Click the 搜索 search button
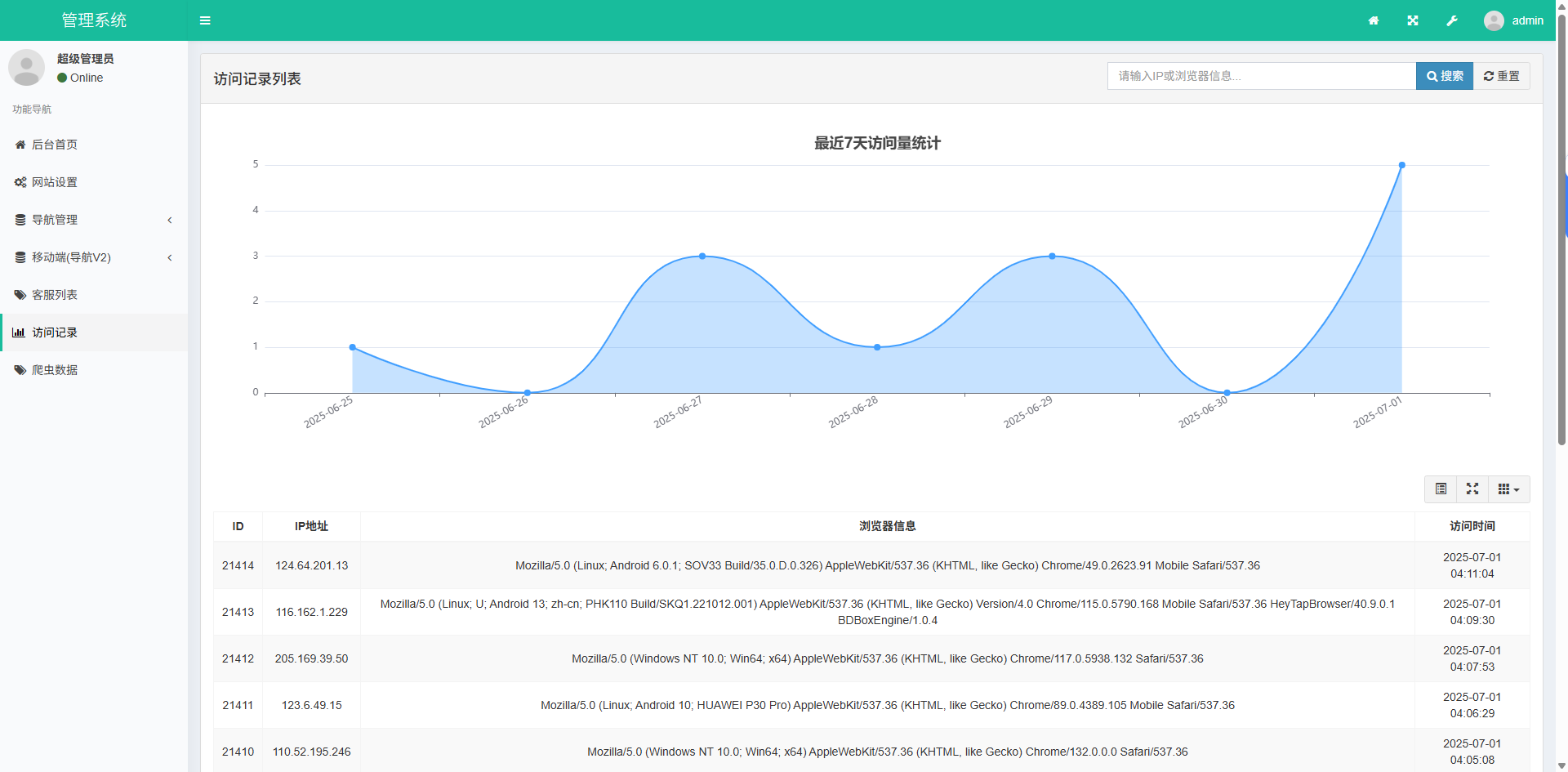The height and width of the screenshot is (772, 1568). pos(1444,76)
